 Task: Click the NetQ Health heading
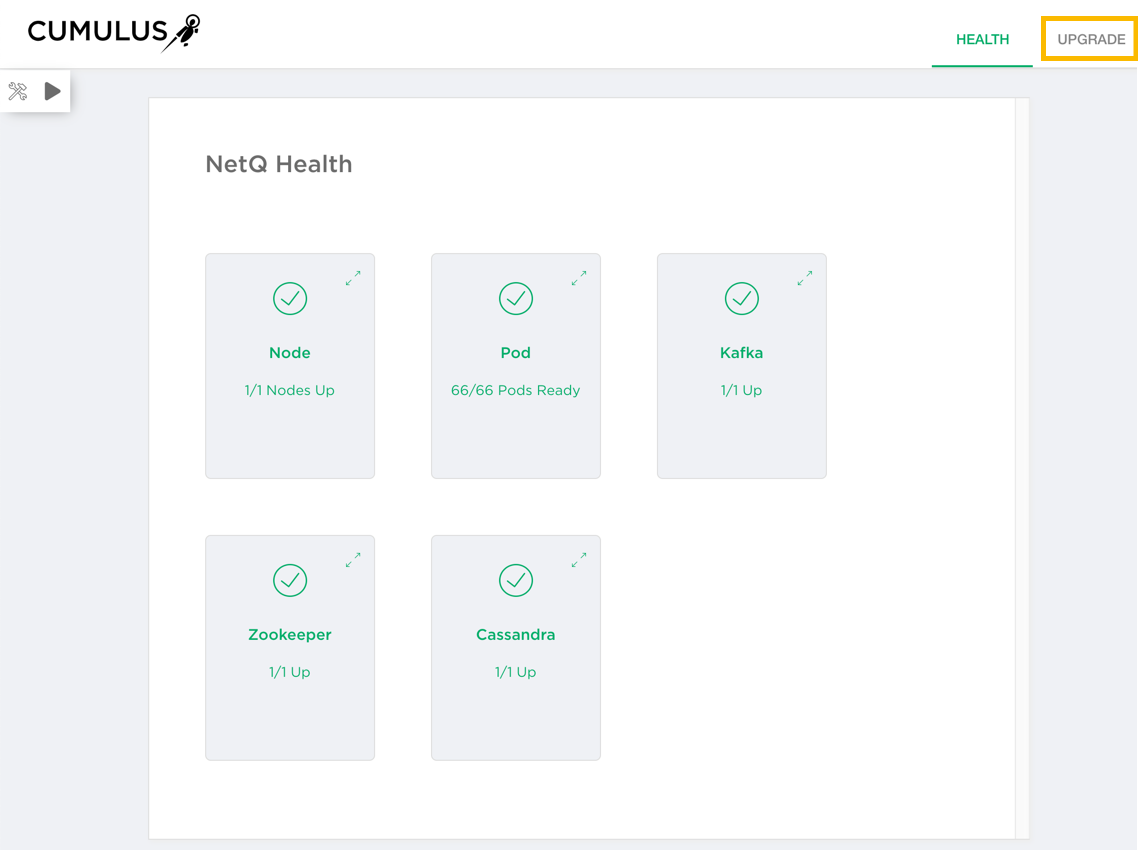click(x=279, y=164)
